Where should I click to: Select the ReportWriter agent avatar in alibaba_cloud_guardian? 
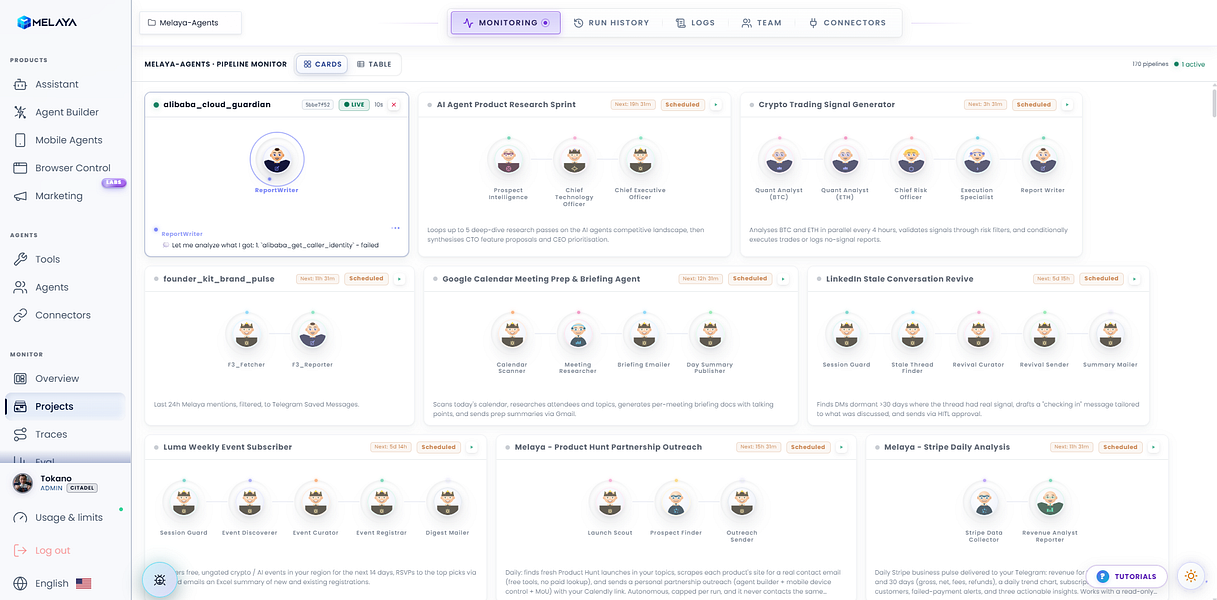click(276, 159)
